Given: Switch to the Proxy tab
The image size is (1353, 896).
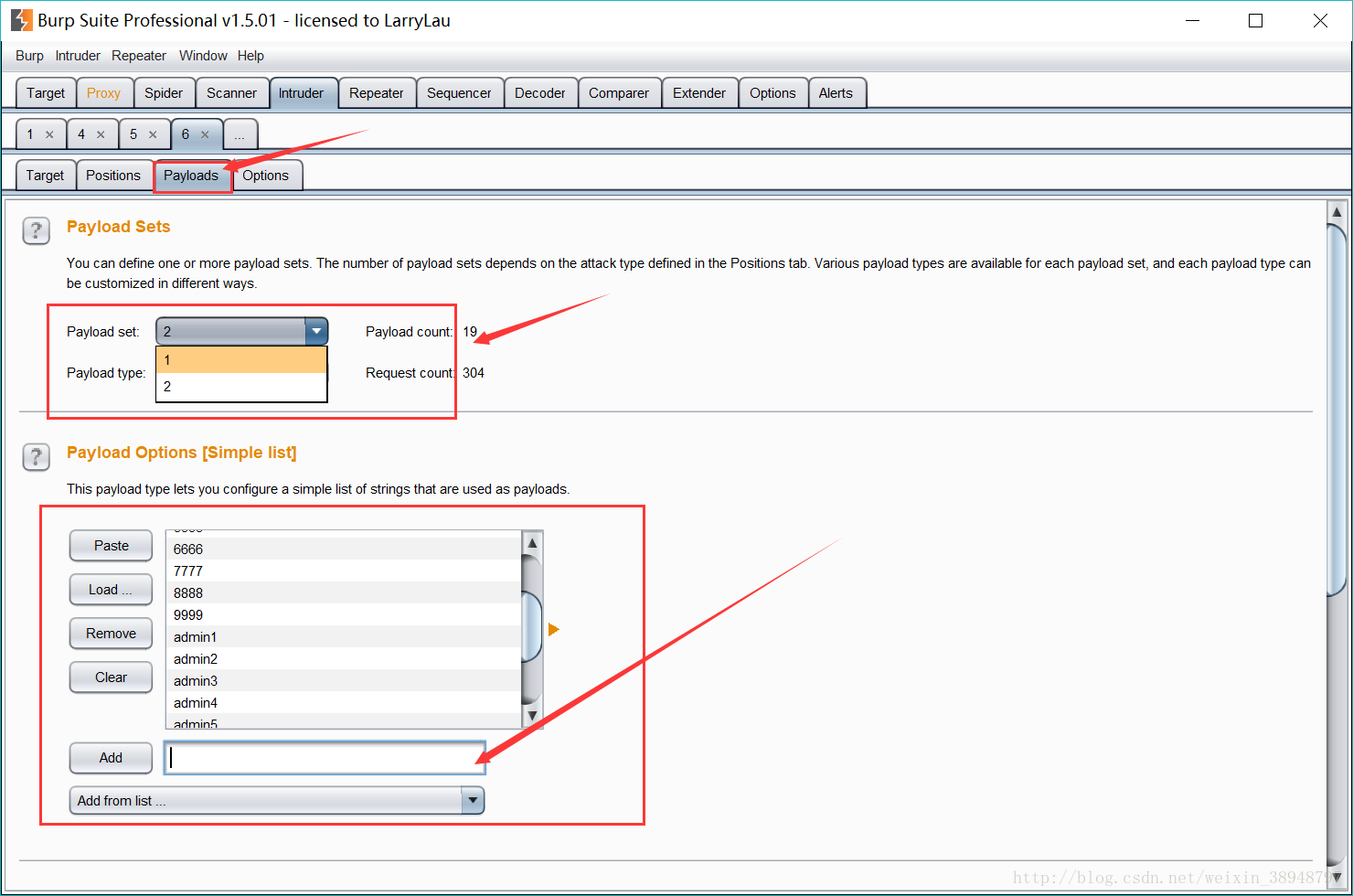Looking at the screenshot, I should pos(104,93).
